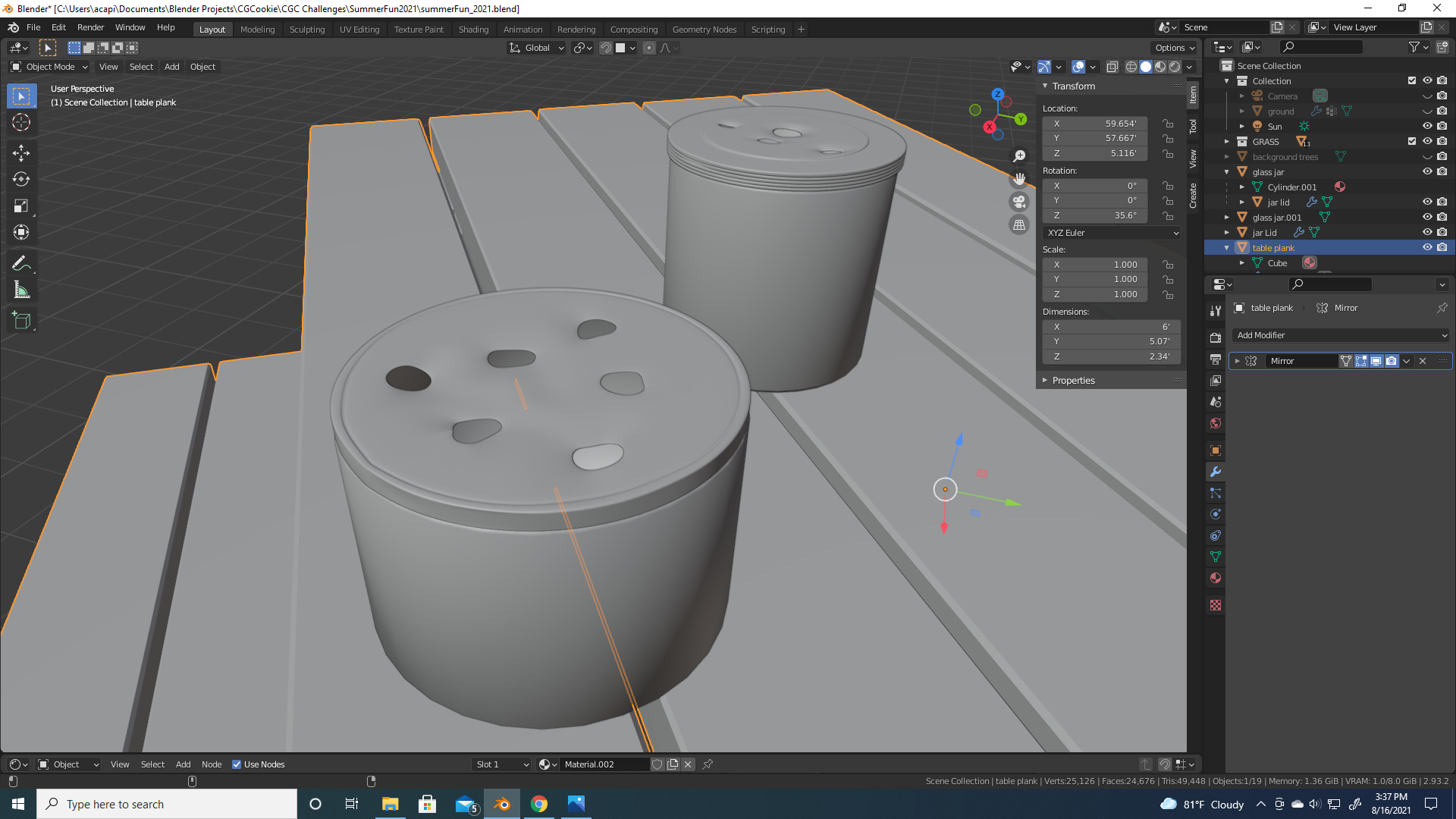Select the Scale tool

point(21,206)
